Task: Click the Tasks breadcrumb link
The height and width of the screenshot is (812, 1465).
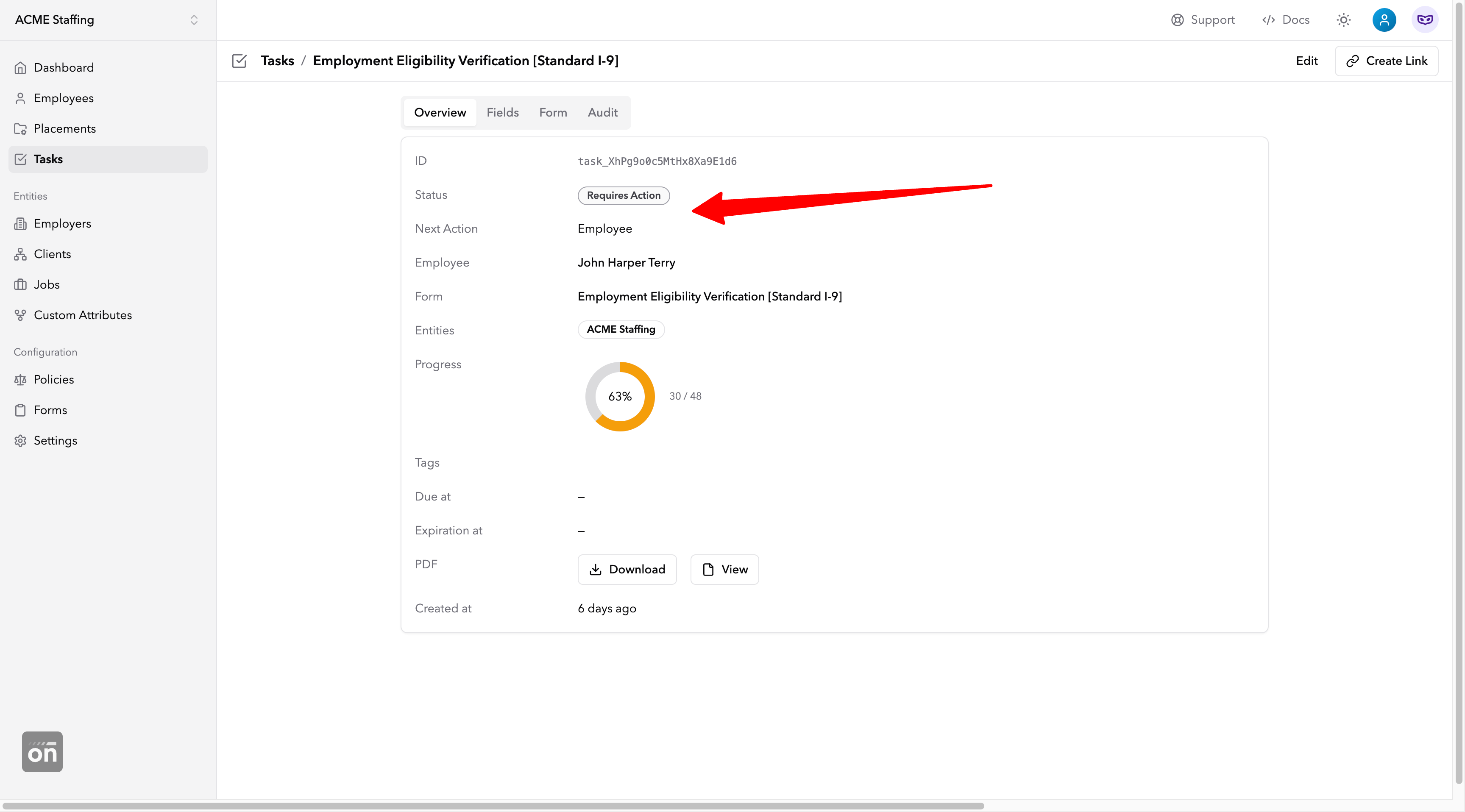Action: tap(277, 61)
